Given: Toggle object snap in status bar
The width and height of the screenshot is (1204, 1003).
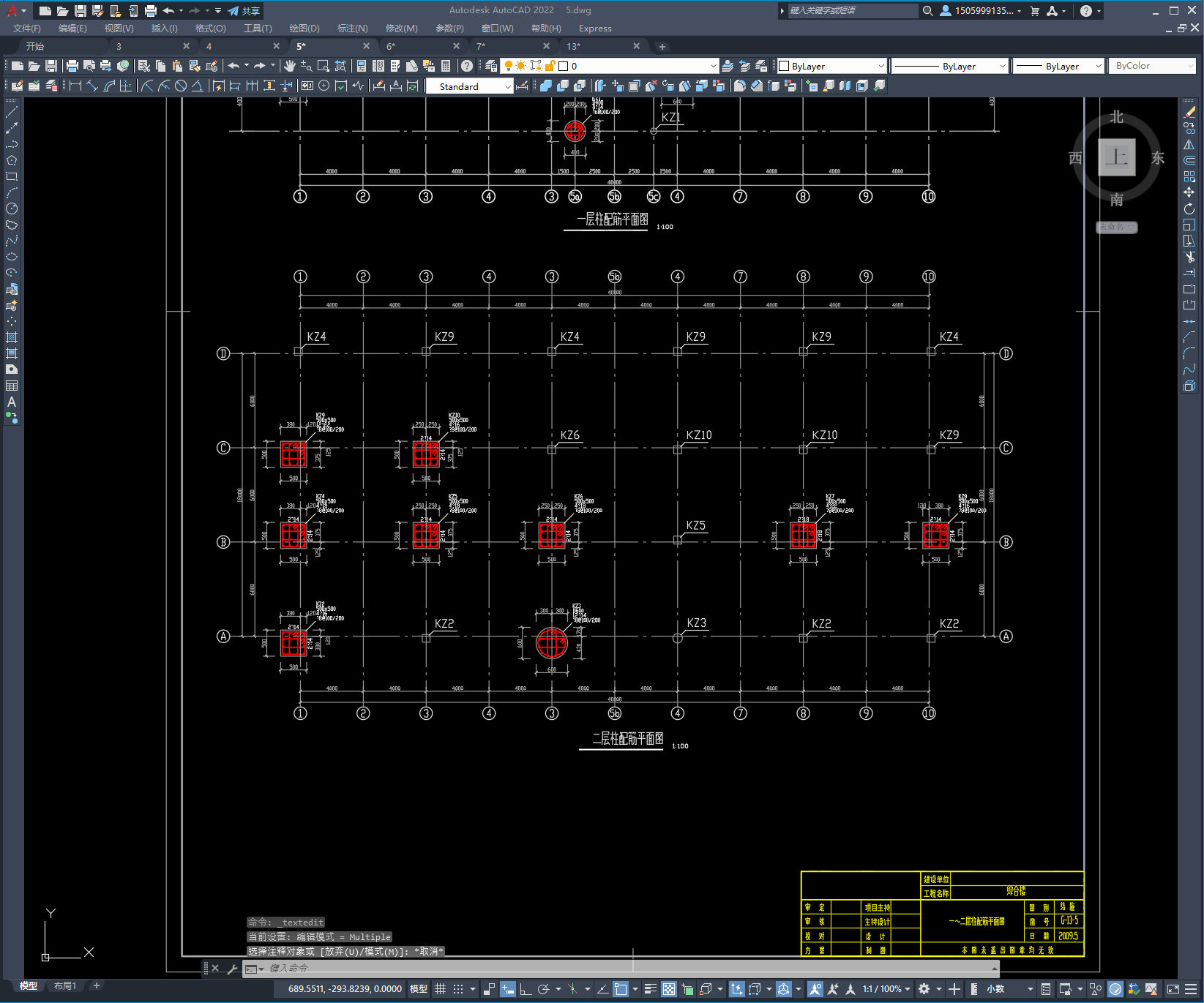Looking at the screenshot, I should 621,989.
